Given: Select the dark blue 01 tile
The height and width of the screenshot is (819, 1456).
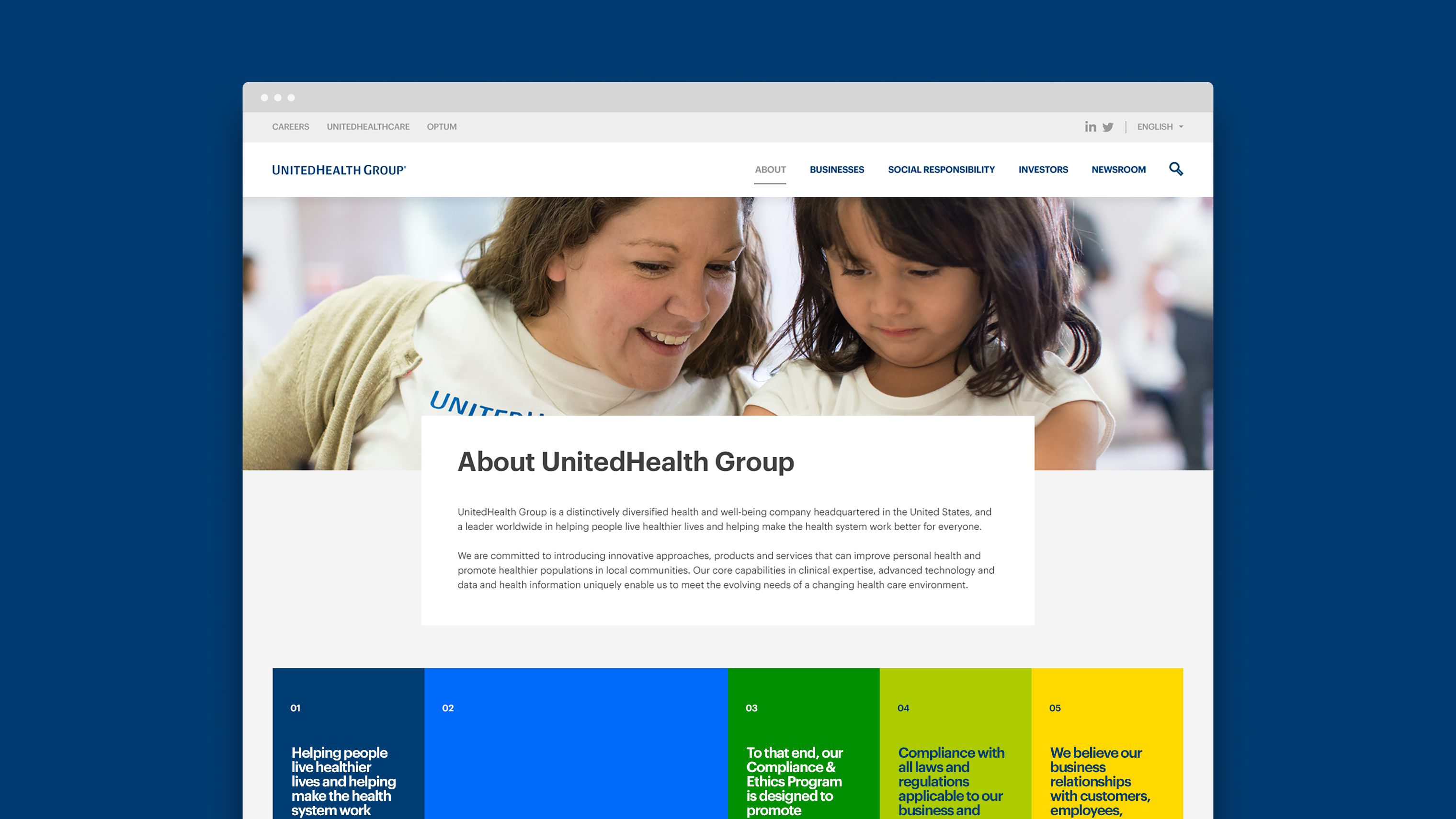Looking at the screenshot, I should click(348, 746).
